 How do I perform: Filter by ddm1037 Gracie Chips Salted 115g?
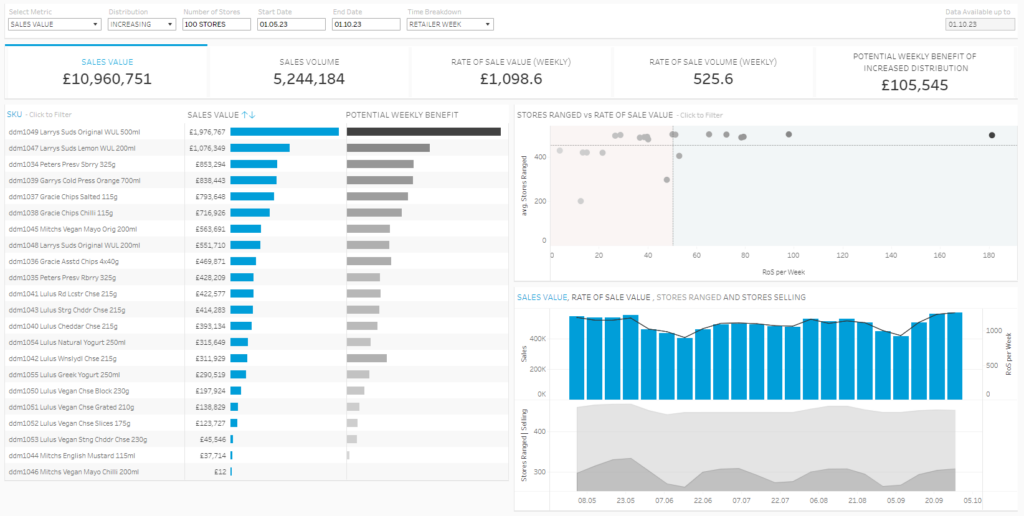click(63, 197)
